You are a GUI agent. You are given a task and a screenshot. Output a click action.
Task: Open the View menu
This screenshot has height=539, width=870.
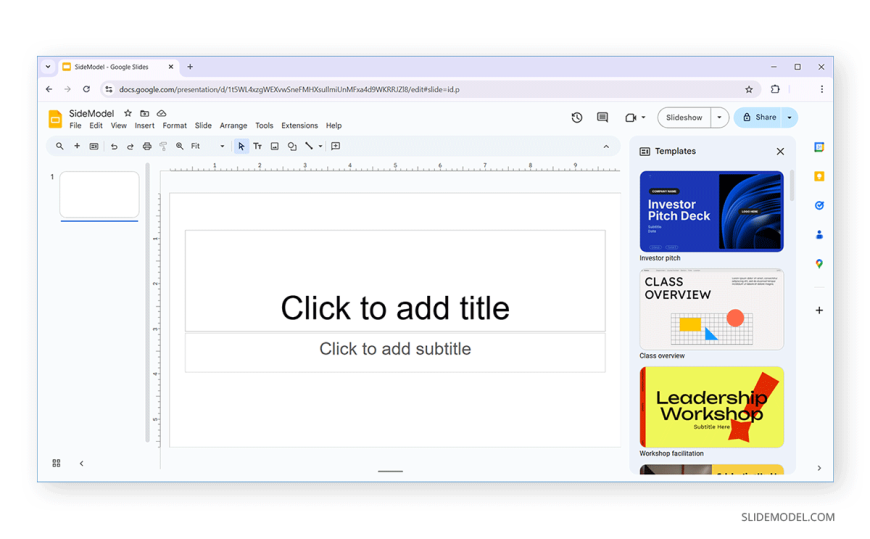[118, 126]
